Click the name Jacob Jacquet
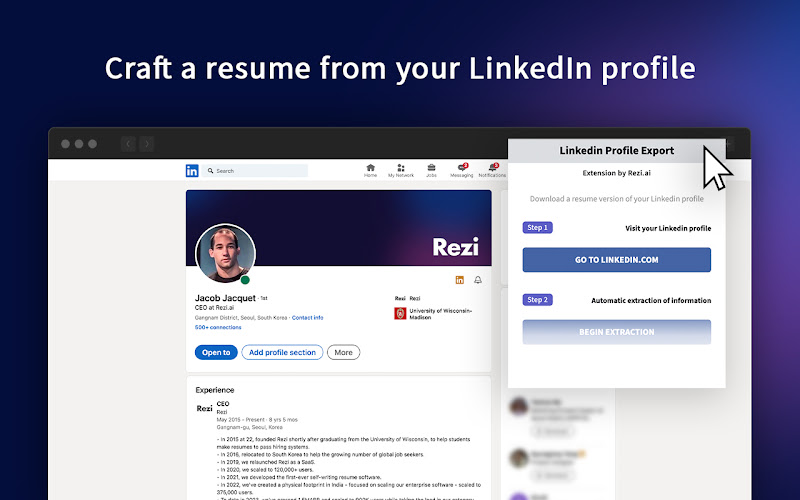The height and width of the screenshot is (500, 800). 225,298
